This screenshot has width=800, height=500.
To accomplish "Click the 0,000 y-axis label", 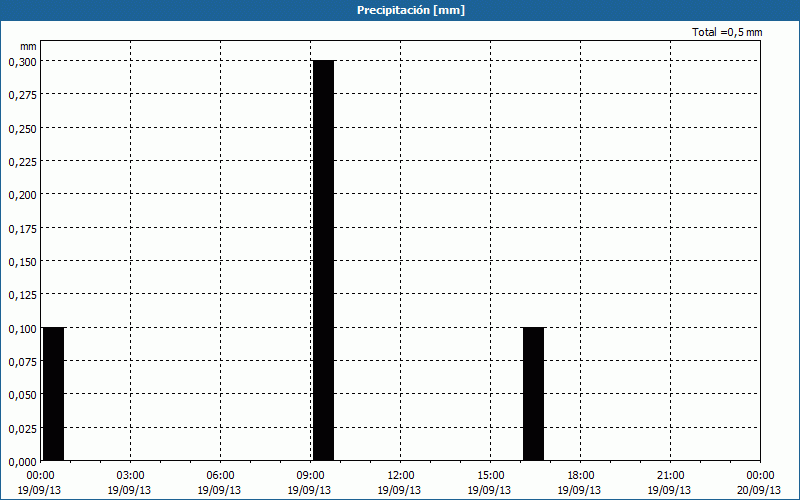I will pyautogui.click(x=22, y=462).
